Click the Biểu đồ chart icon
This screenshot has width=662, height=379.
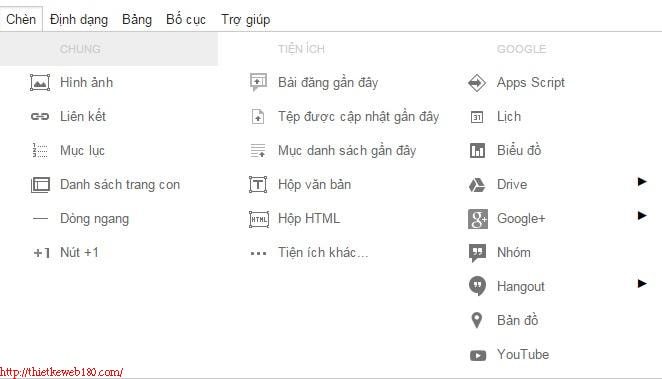(x=477, y=150)
